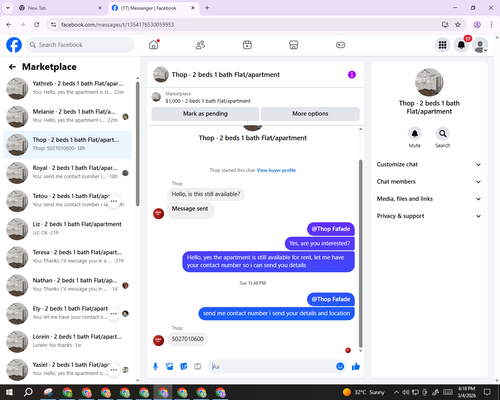Expand Privacy & support section
The image size is (500, 400).
coord(429,216)
